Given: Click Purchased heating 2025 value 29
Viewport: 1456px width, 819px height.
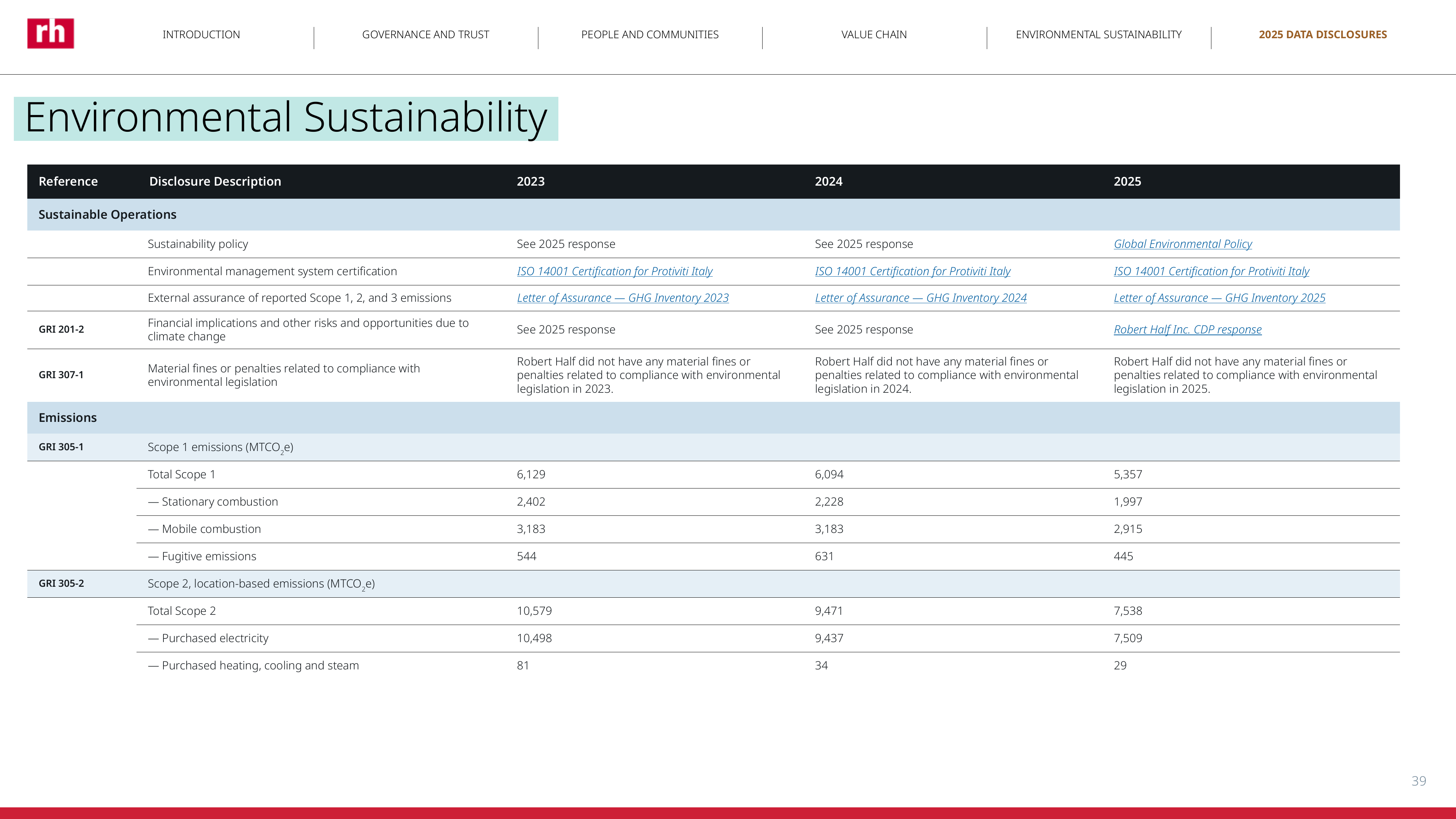Looking at the screenshot, I should 1120,666.
